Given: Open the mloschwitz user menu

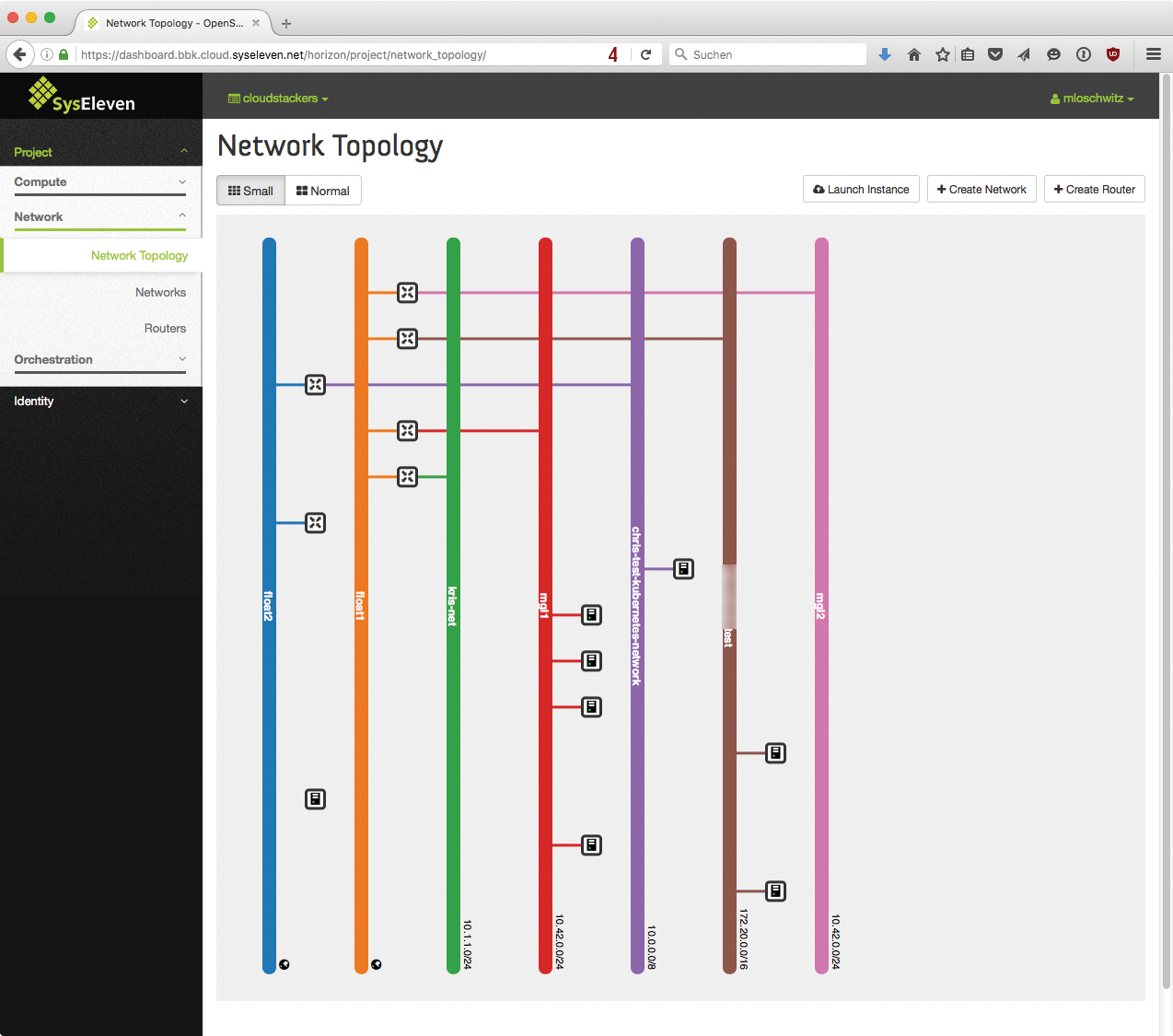Looking at the screenshot, I should coord(1091,98).
